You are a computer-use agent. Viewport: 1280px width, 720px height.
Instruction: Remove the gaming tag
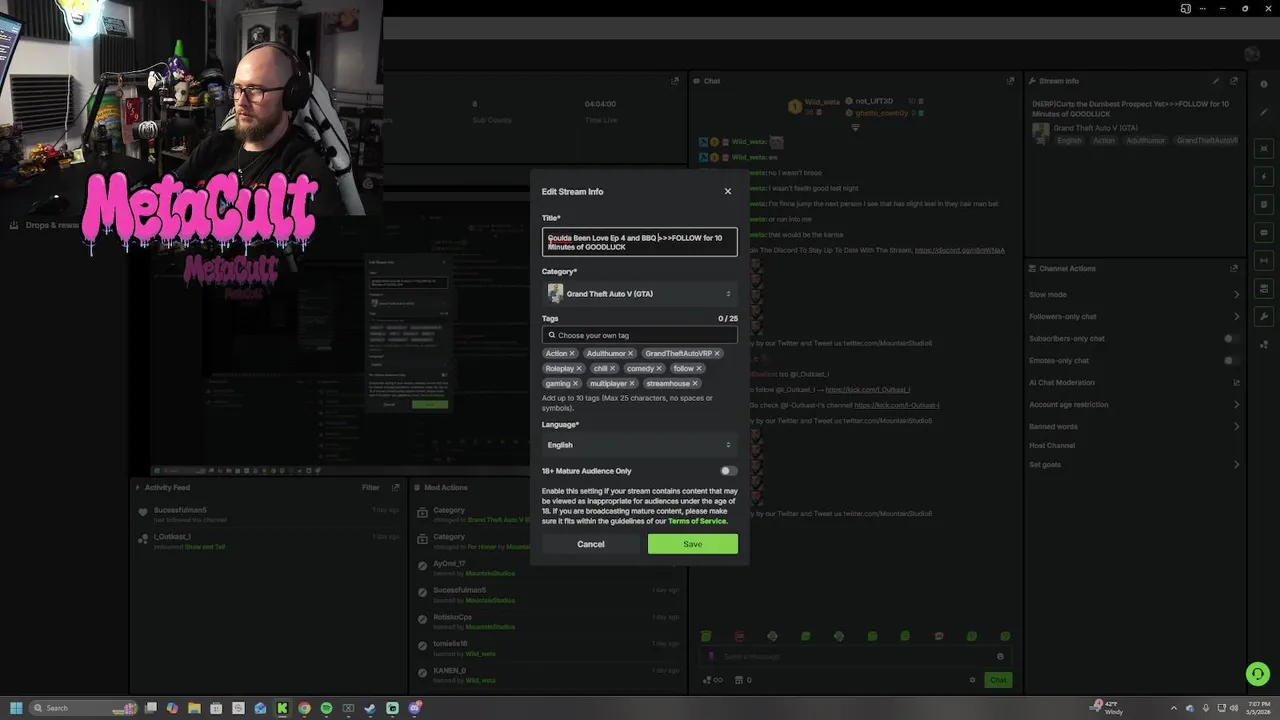(575, 383)
